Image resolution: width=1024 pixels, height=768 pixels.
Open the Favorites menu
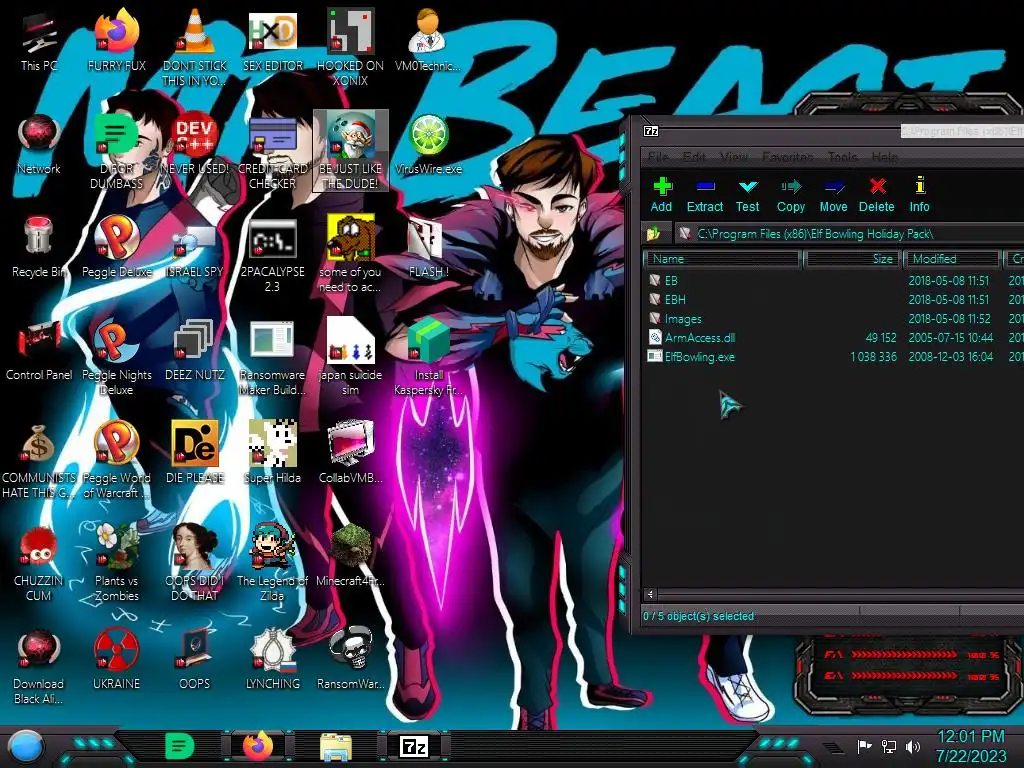pos(788,157)
